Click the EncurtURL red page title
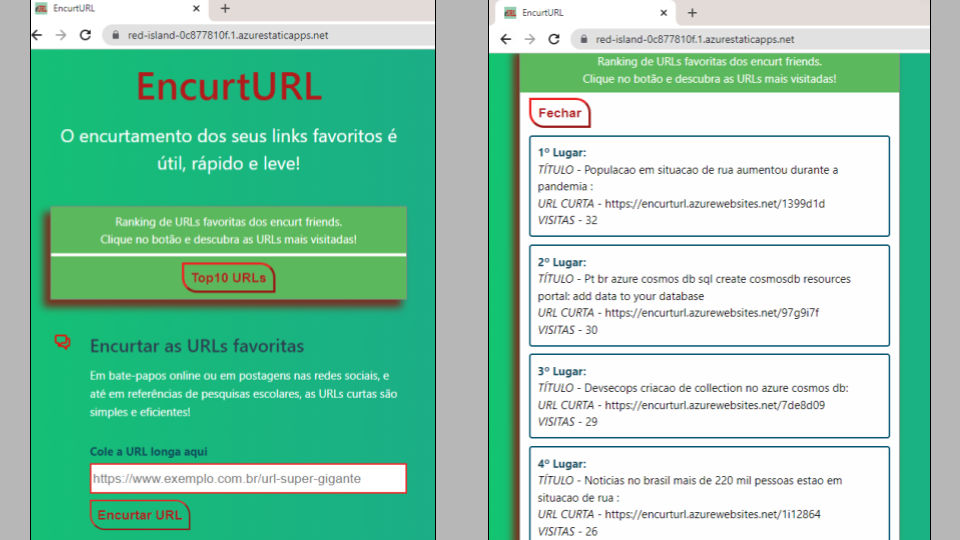Screen dimensions: 960x540 tap(229, 86)
